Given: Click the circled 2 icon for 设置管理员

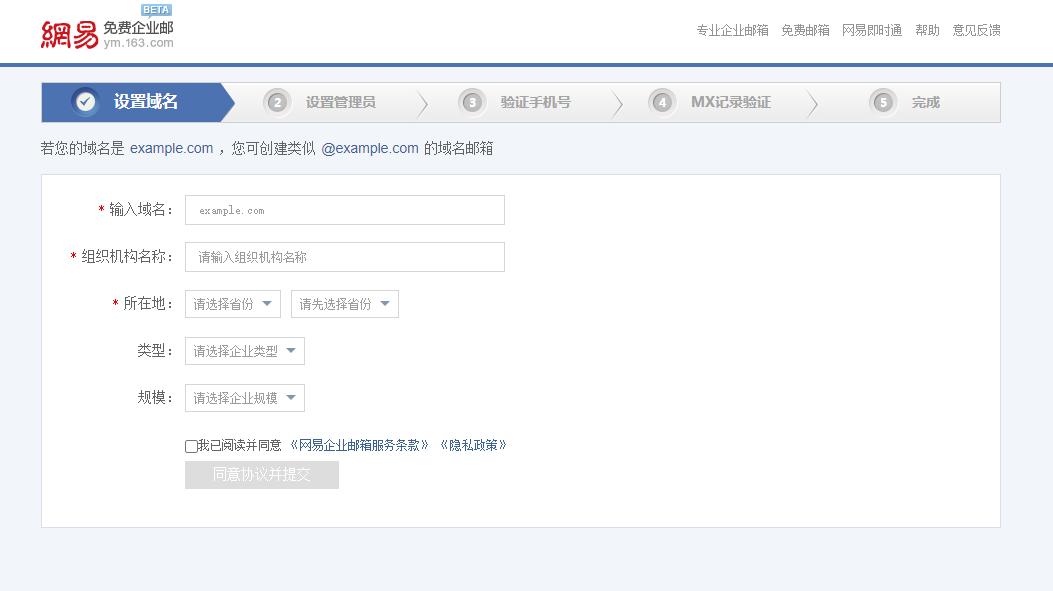Looking at the screenshot, I should (274, 101).
